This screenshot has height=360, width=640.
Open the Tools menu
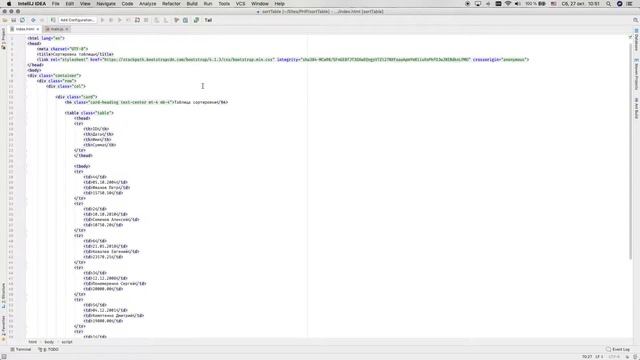(224, 4)
